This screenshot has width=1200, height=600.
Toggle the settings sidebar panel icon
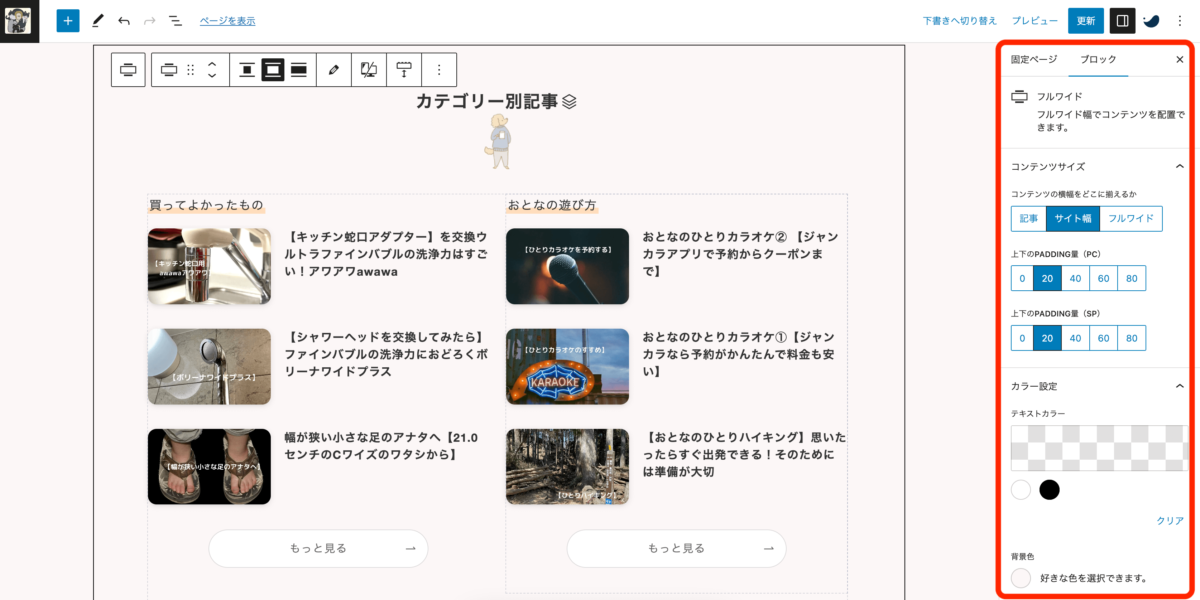coord(1122,20)
